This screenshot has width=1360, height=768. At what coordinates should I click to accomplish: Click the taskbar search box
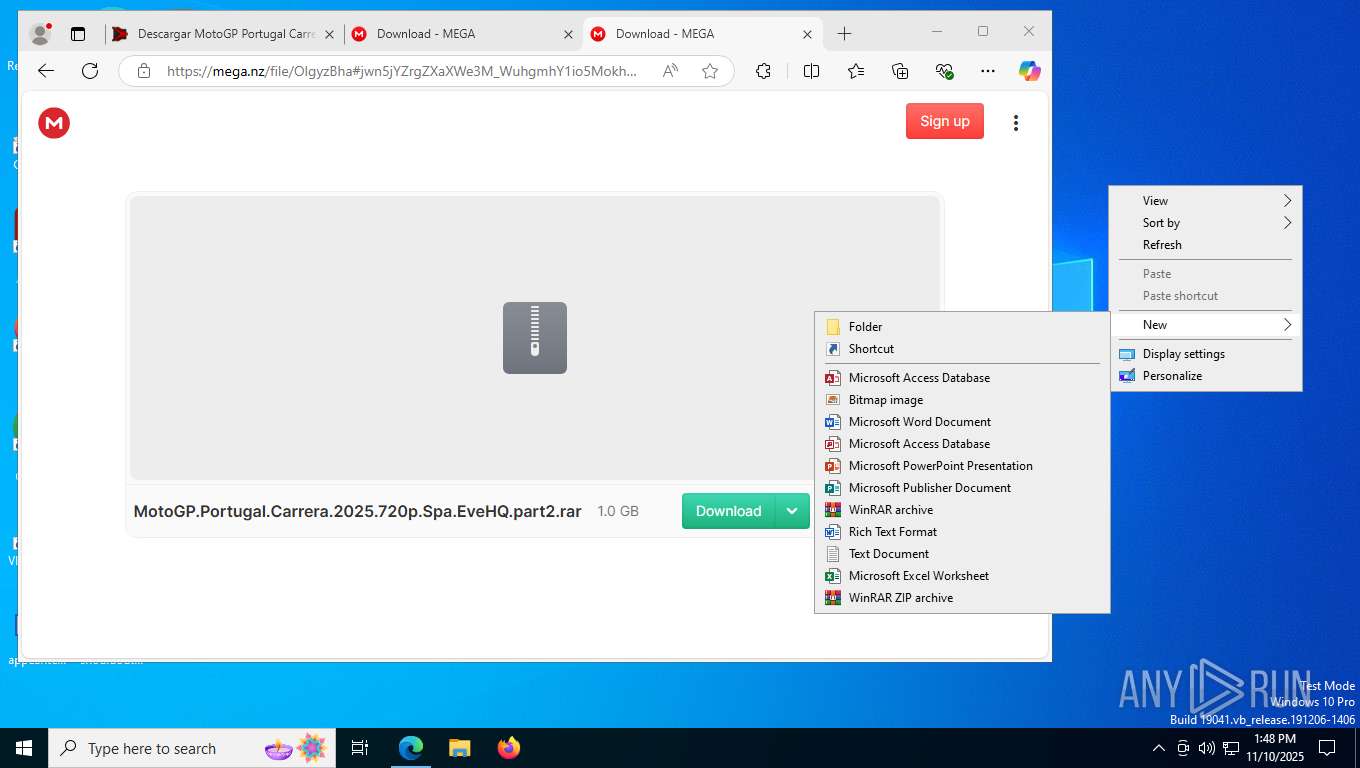click(192, 748)
